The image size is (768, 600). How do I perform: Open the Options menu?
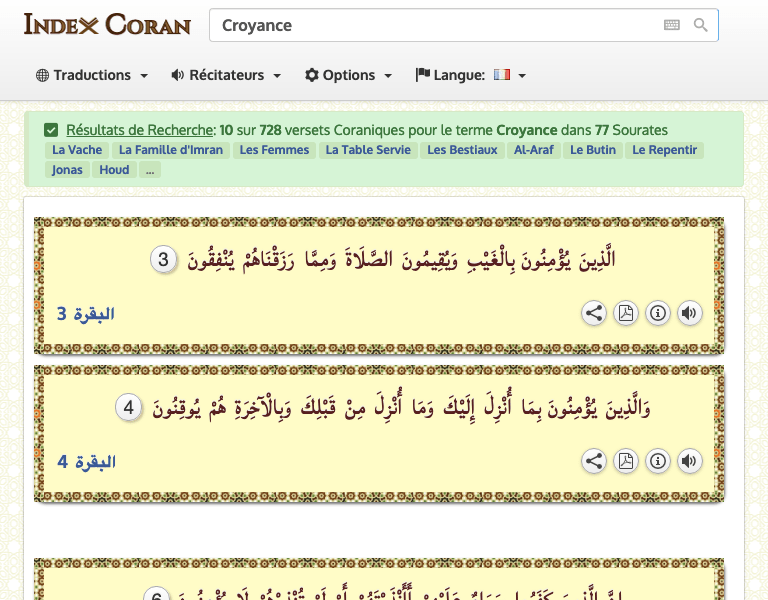[x=348, y=75]
